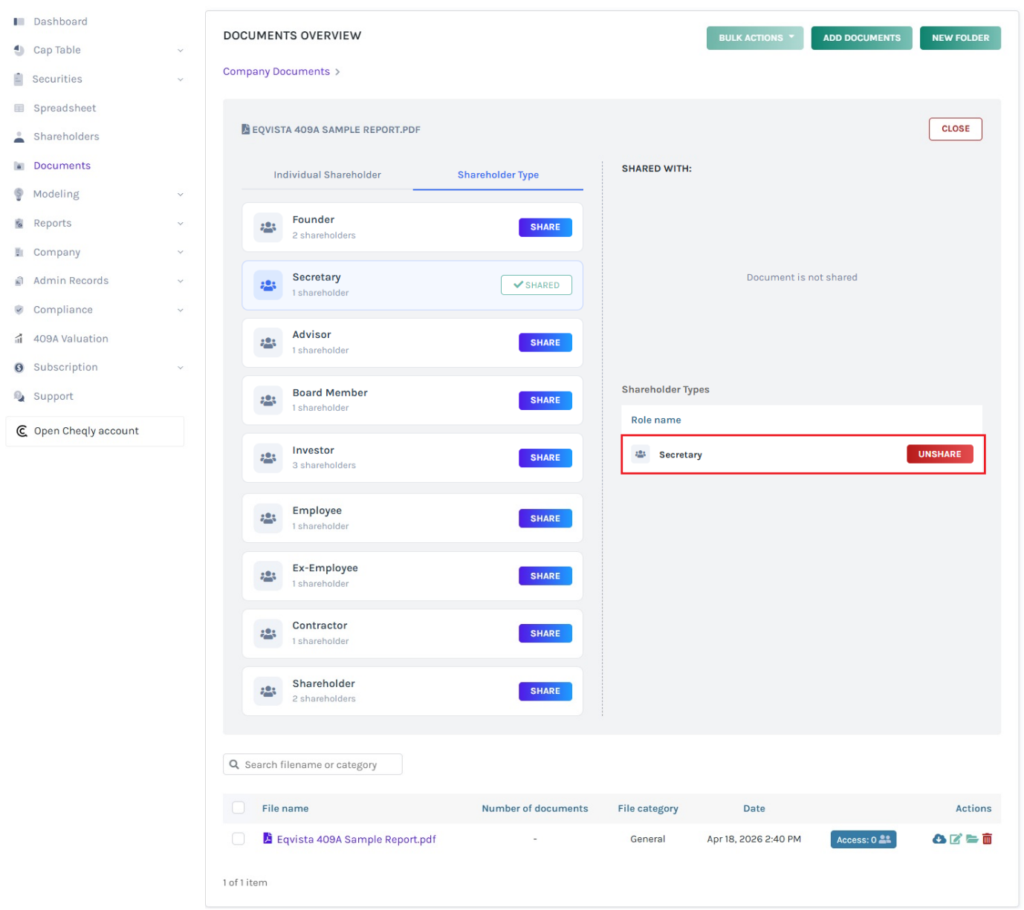Check the box for Eqvista 409A Sample Report.pdf
The height and width of the screenshot is (910, 1024).
(238, 839)
